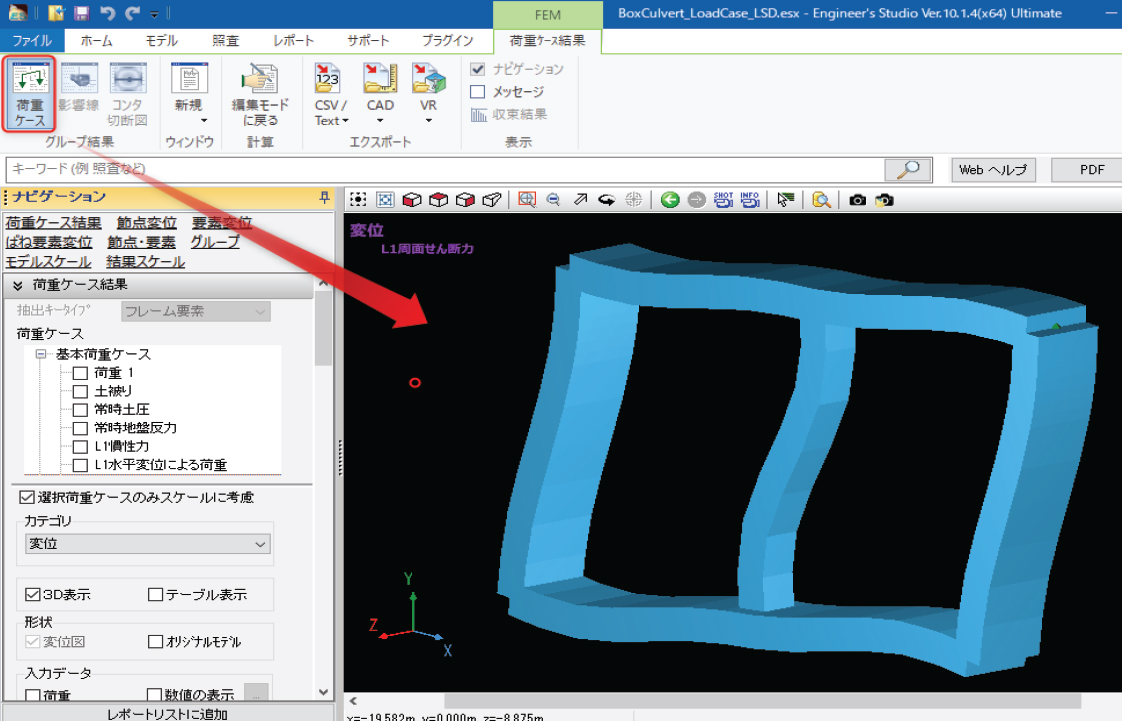Open the 新規 window dropdown
This screenshot has height=721, width=1122.
[x=204, y=120]
